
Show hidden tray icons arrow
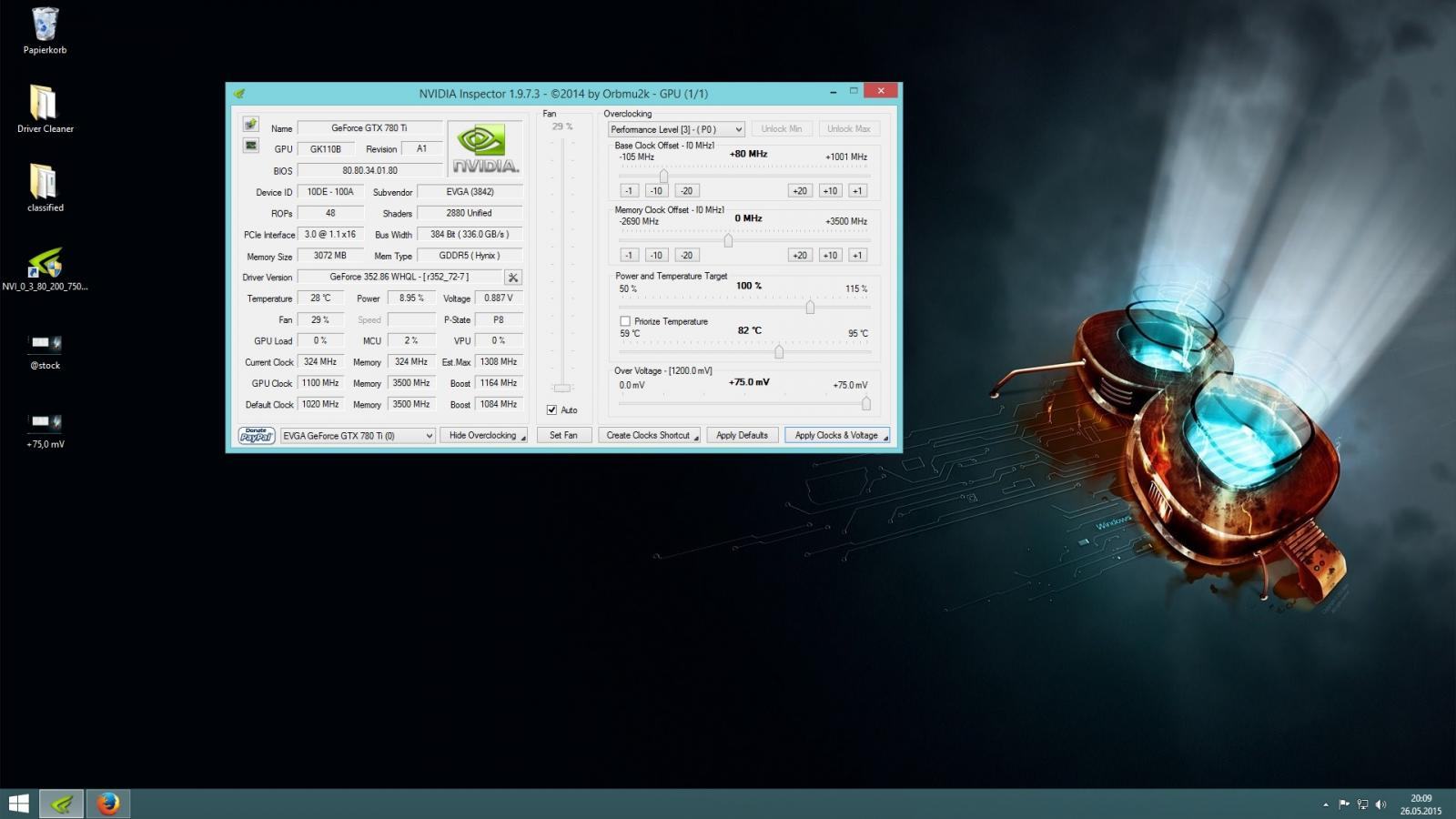point(1325,804)
